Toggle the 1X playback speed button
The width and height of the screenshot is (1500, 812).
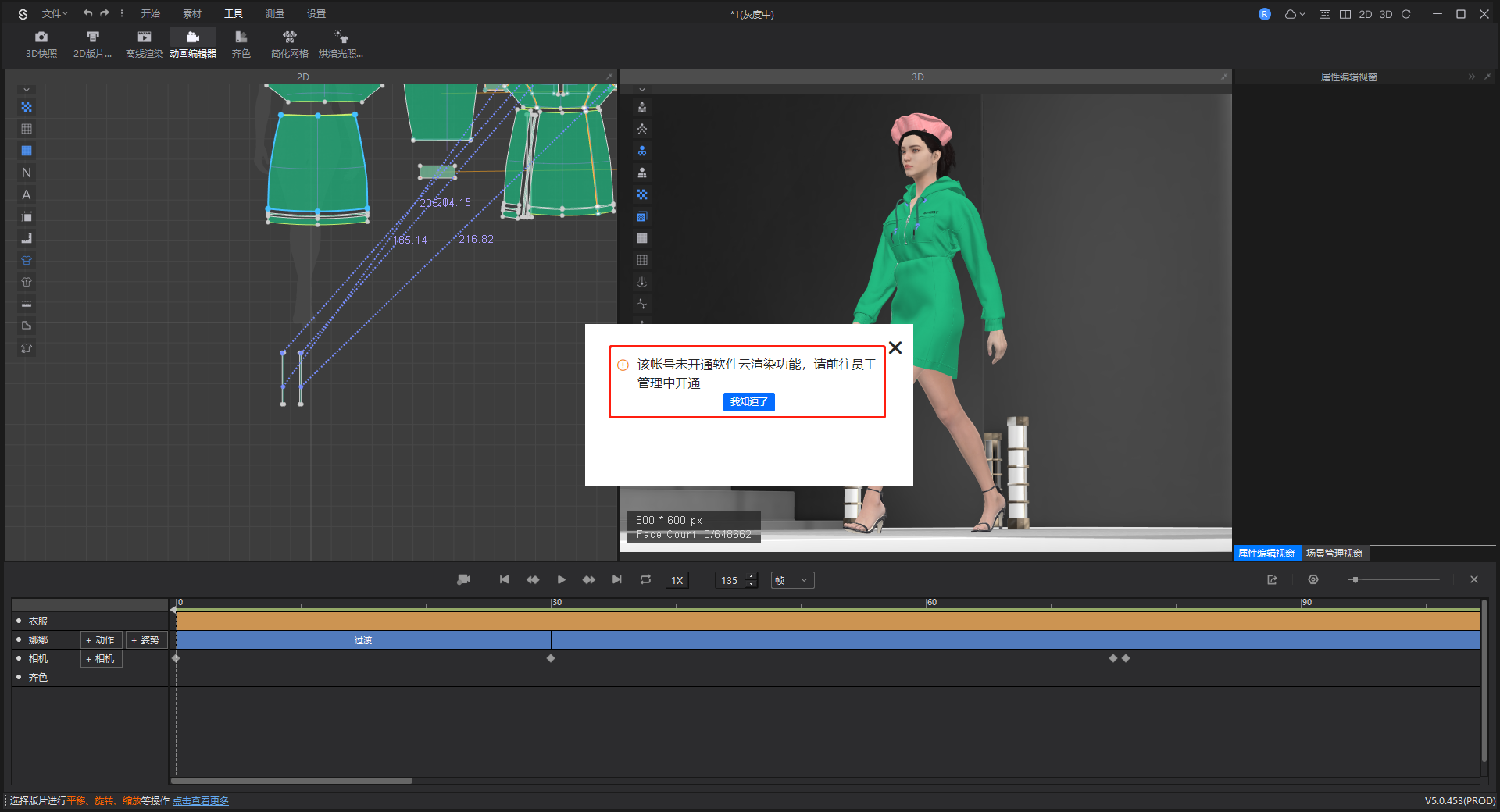coord(677,580)
